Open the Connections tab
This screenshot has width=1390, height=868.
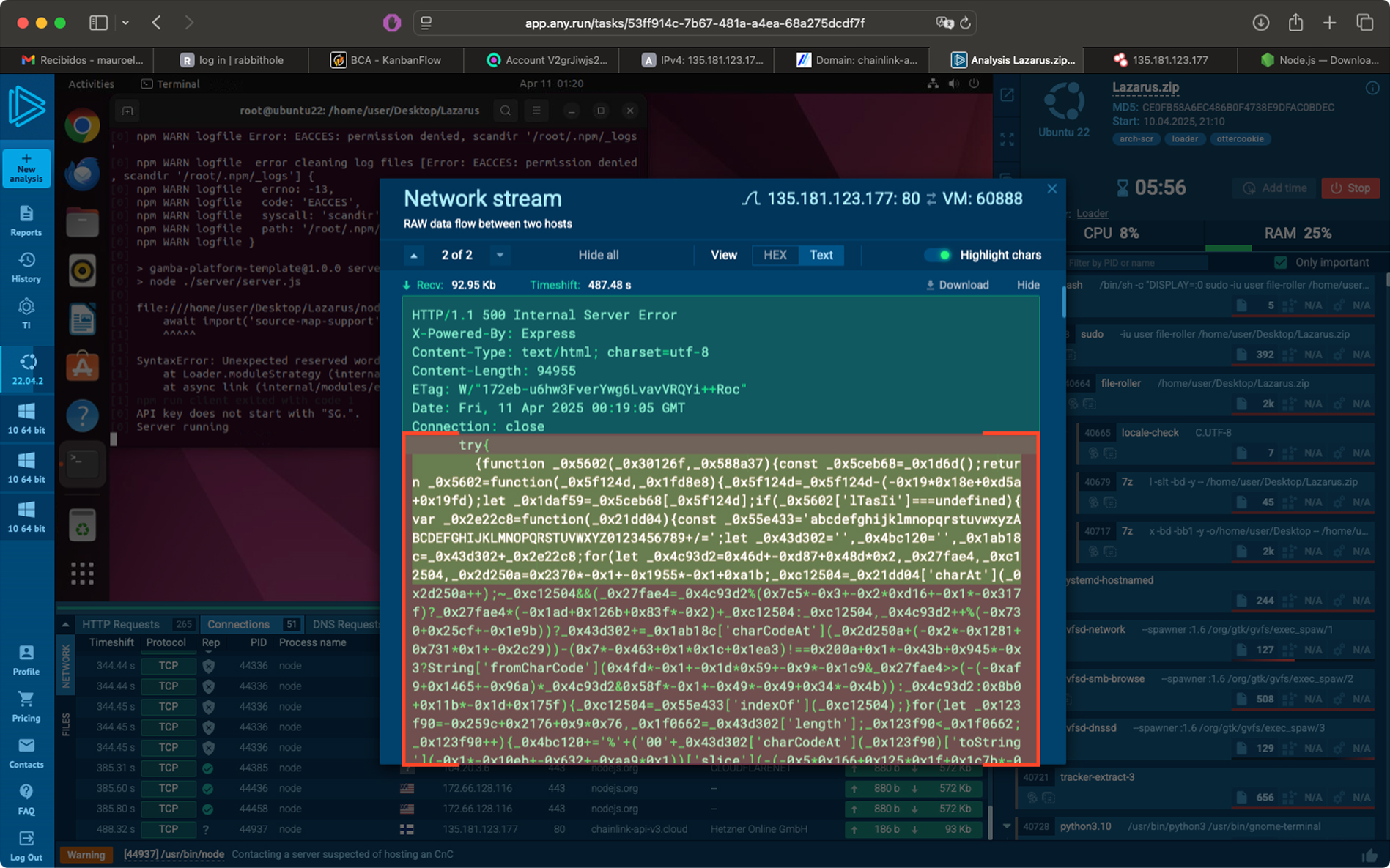click(x=238, y=624)
